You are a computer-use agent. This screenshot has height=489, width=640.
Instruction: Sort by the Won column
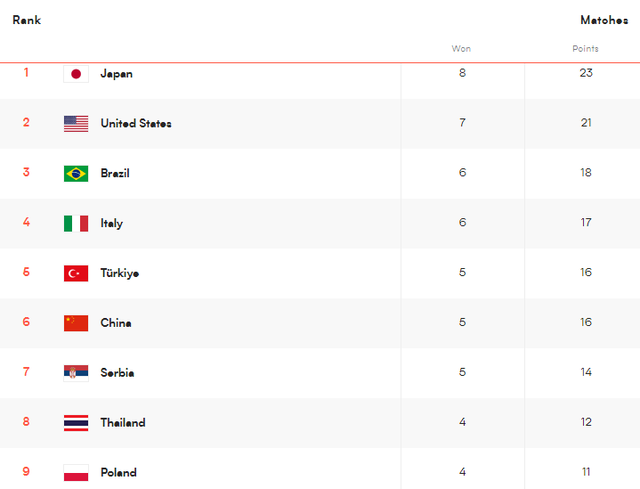pyautogui.click(x=461, y=49)
